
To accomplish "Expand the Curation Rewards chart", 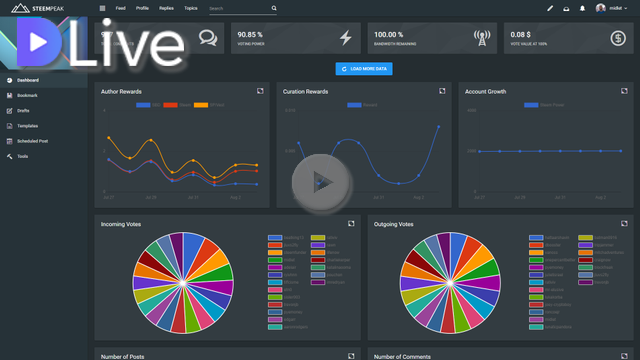I will (x=442, y=91).
